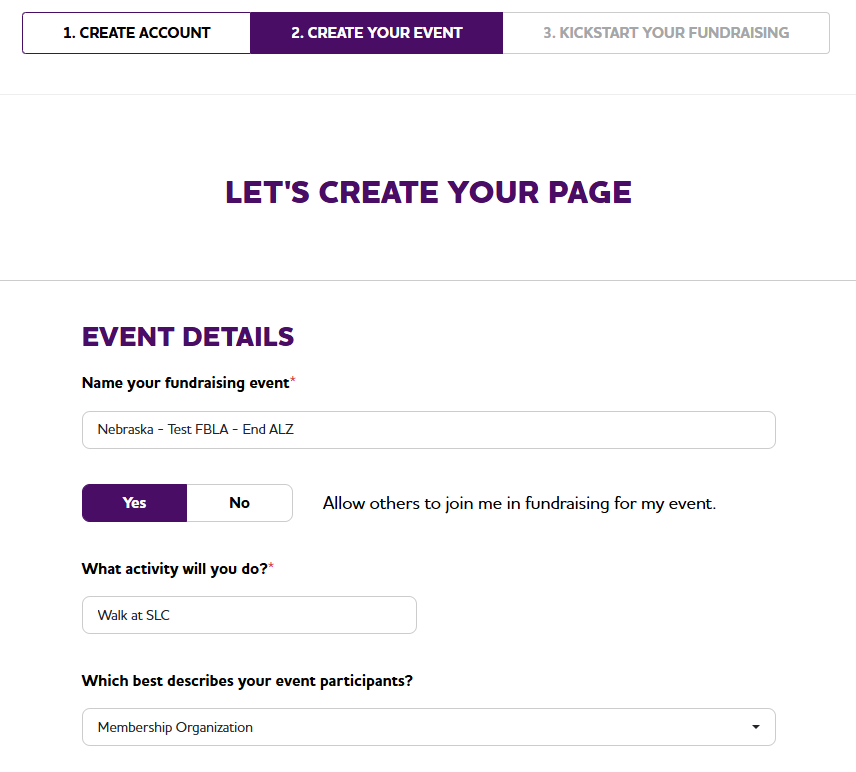
Task: Select Yes to allow others to join
Action: click(134, 503)
